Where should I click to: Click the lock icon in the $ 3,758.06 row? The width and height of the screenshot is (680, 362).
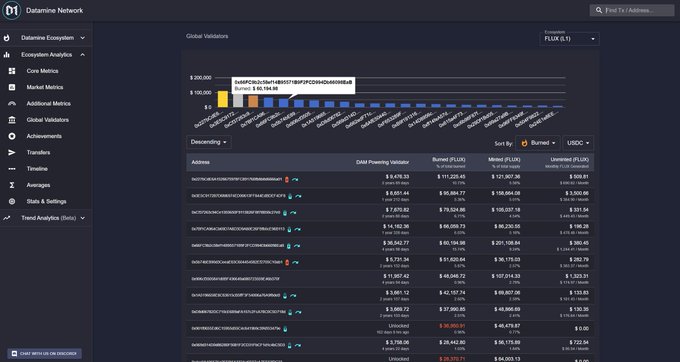(x=289, y=346)
